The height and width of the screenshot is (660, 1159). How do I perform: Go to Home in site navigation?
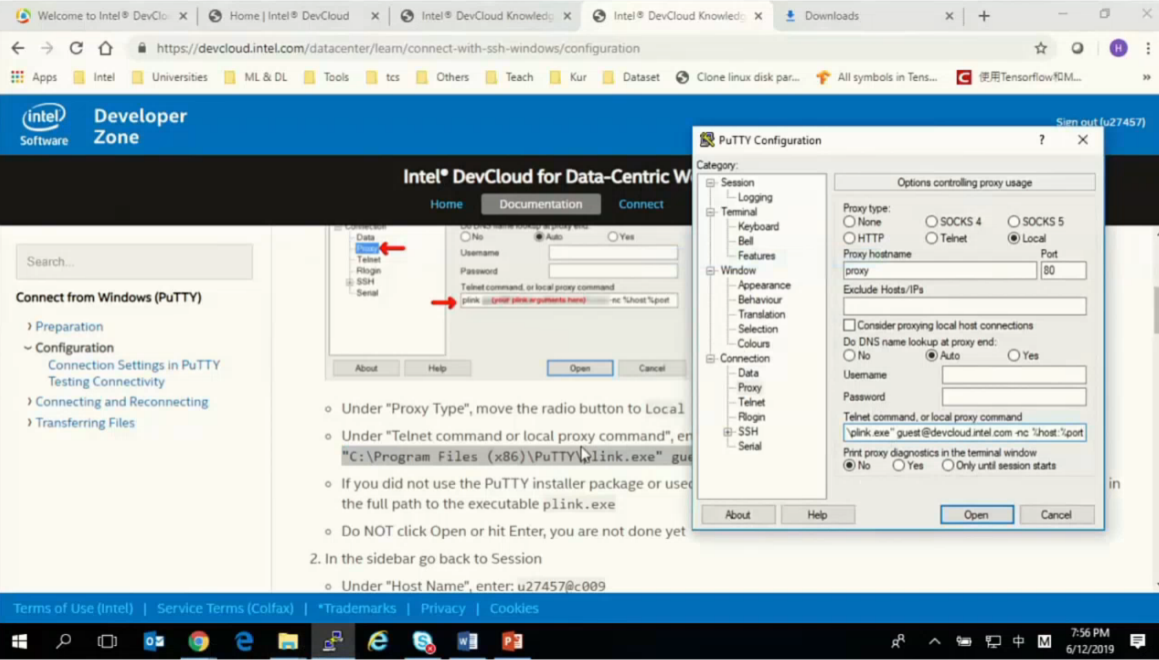coord(446,204)
